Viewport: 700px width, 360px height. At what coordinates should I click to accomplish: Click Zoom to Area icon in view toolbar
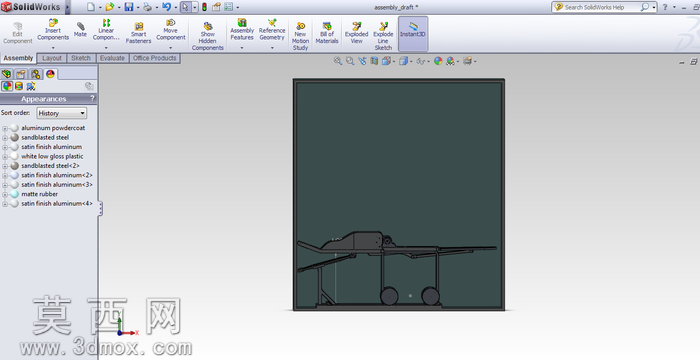(350, 61)
